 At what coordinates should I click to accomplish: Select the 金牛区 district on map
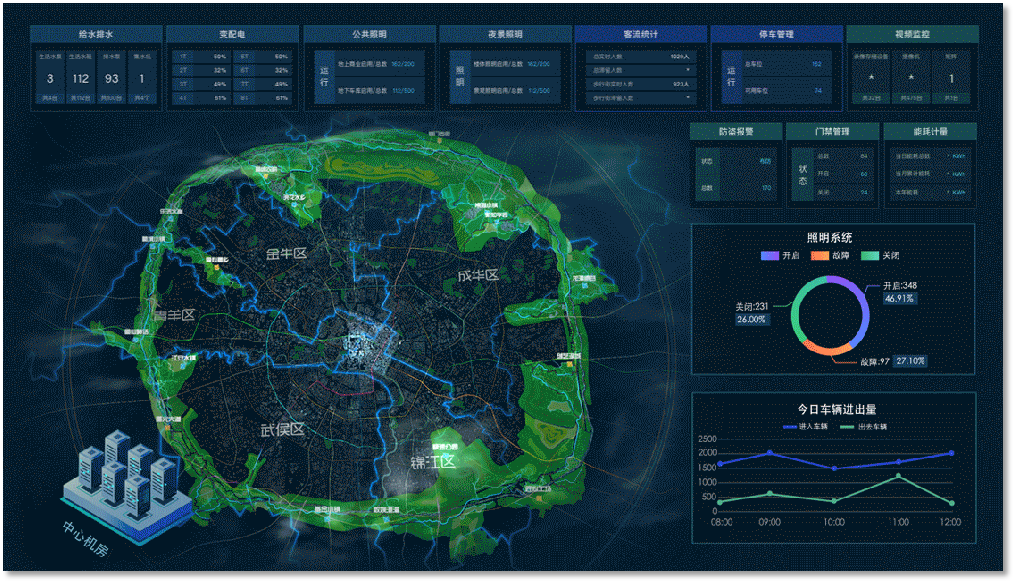tap(289, 254)
